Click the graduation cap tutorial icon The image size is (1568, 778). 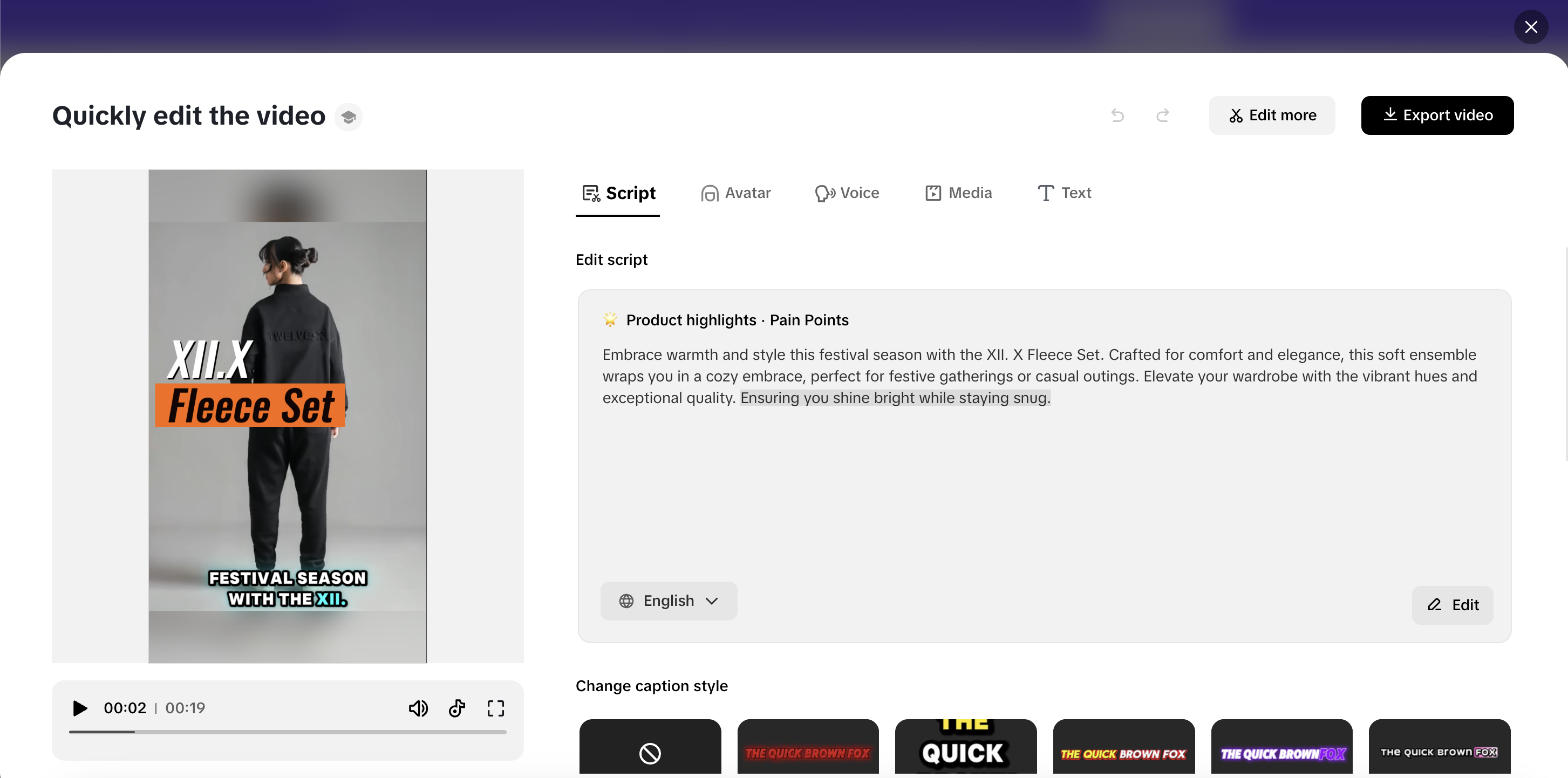pyautogui.click(x=349, y=117)
